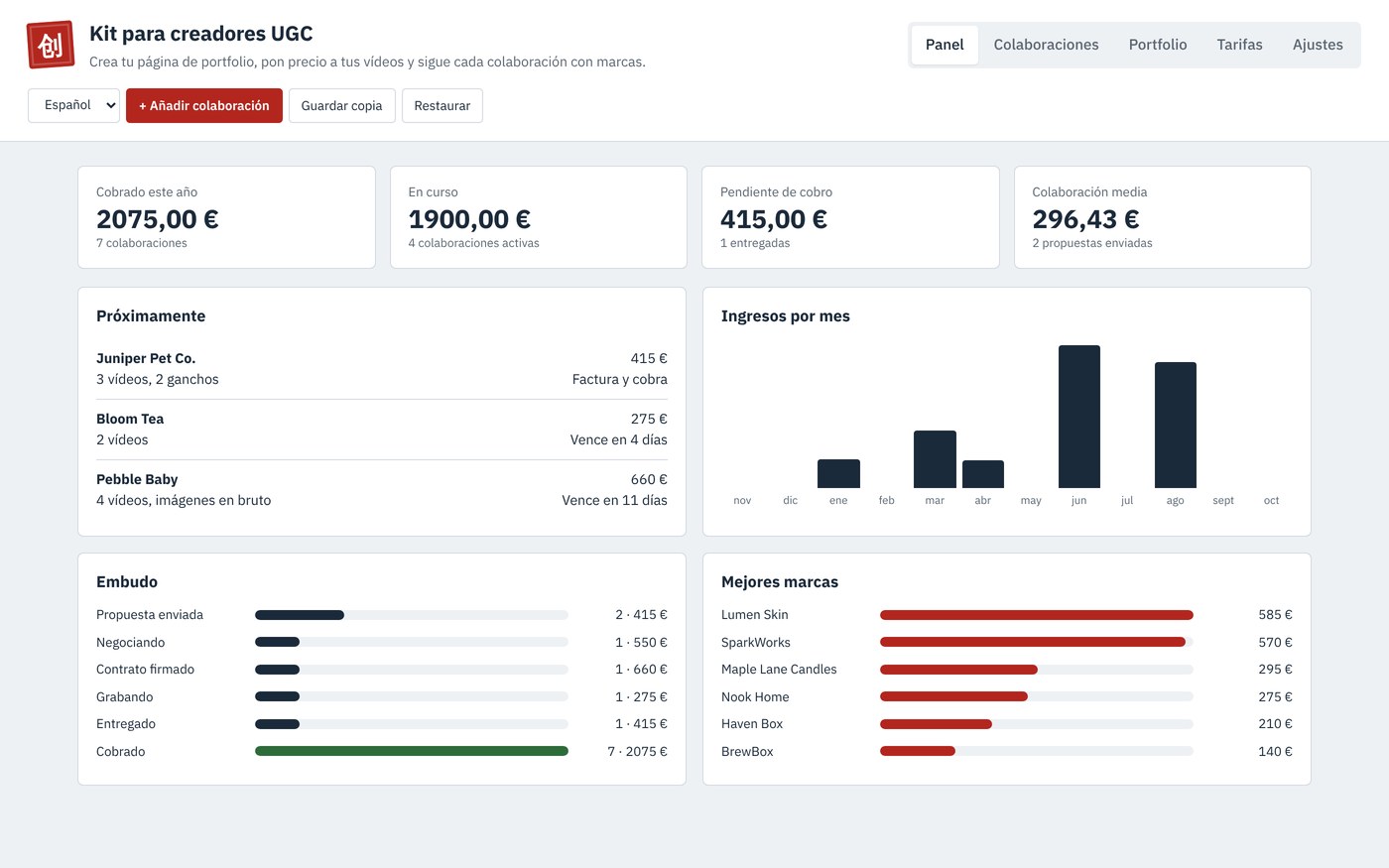The height and width of the screenshot is (868, 1389).
Task: Click the Haven Box brand bar
Action: pyautogui.click(x=936, y=724)
